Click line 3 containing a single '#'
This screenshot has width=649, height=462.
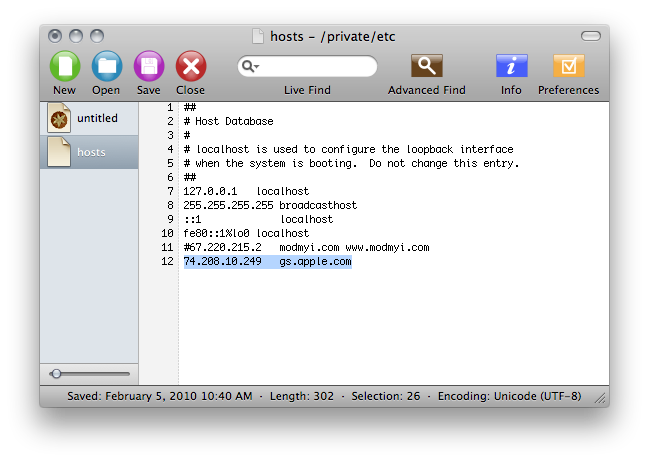click(x=187, y=135)
